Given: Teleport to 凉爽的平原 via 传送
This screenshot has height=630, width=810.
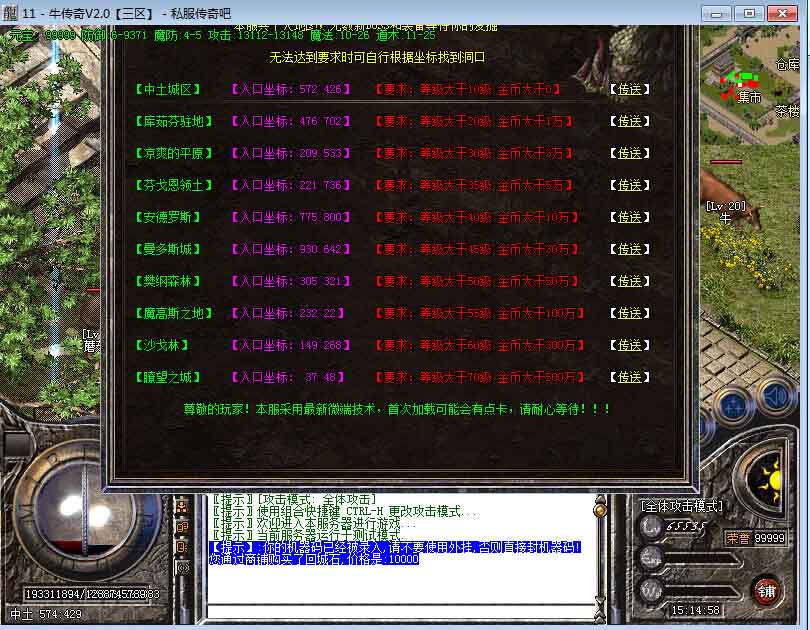Looking at the screenshot, I should [x=629, y=153].
